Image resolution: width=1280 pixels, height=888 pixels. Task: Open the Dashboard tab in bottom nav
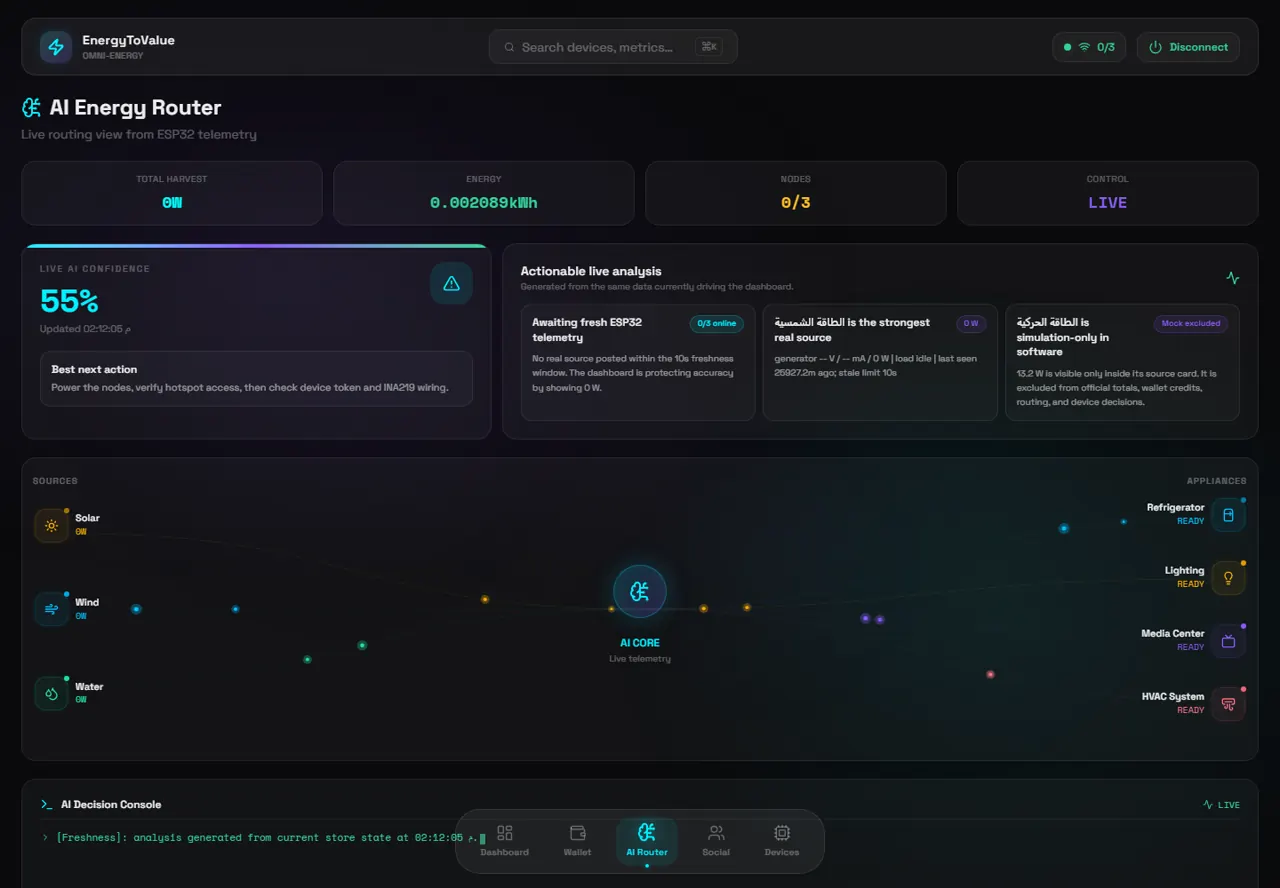tap(504, 840)
